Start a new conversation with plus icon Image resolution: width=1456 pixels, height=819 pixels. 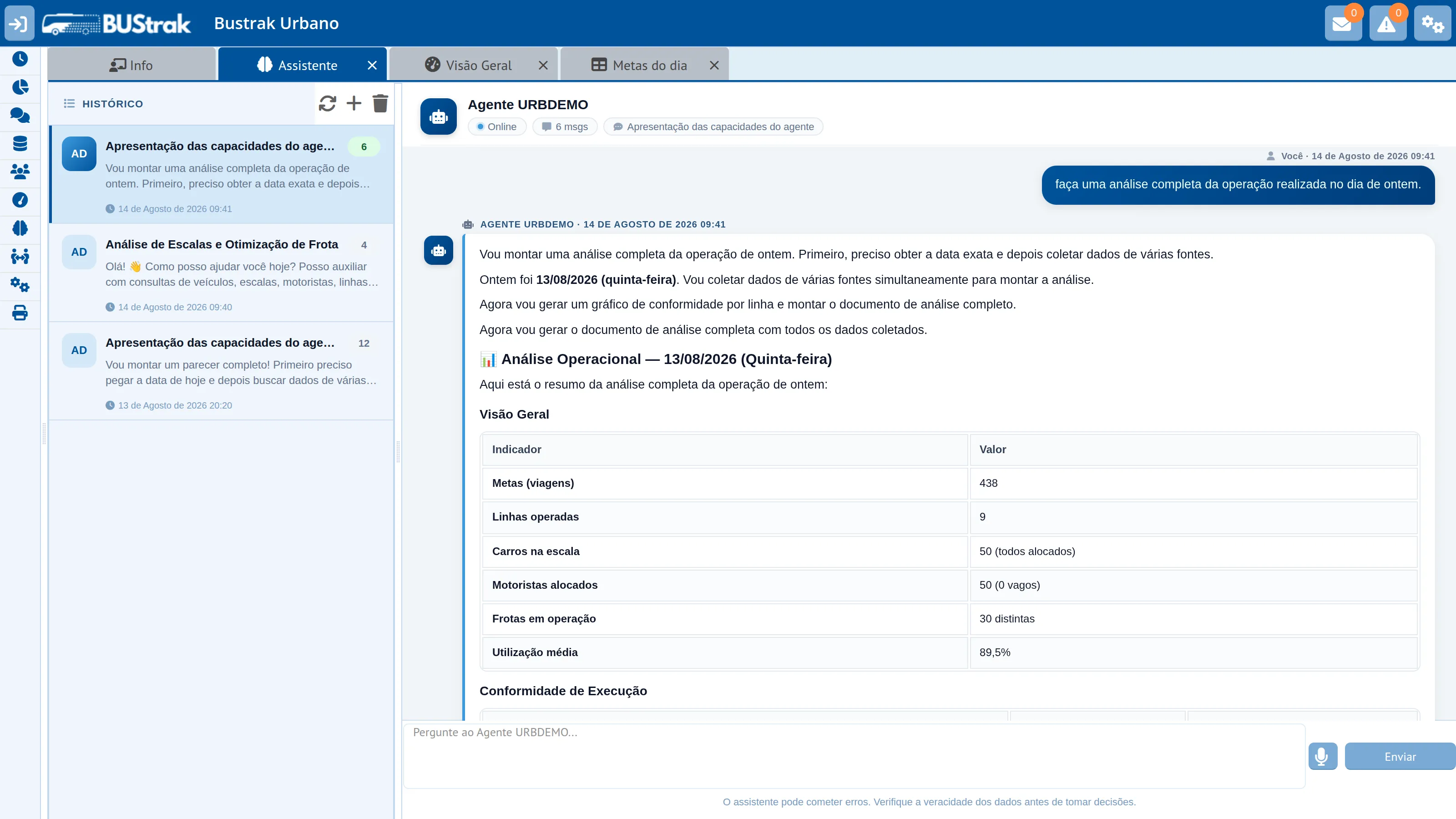coord(354,103)
